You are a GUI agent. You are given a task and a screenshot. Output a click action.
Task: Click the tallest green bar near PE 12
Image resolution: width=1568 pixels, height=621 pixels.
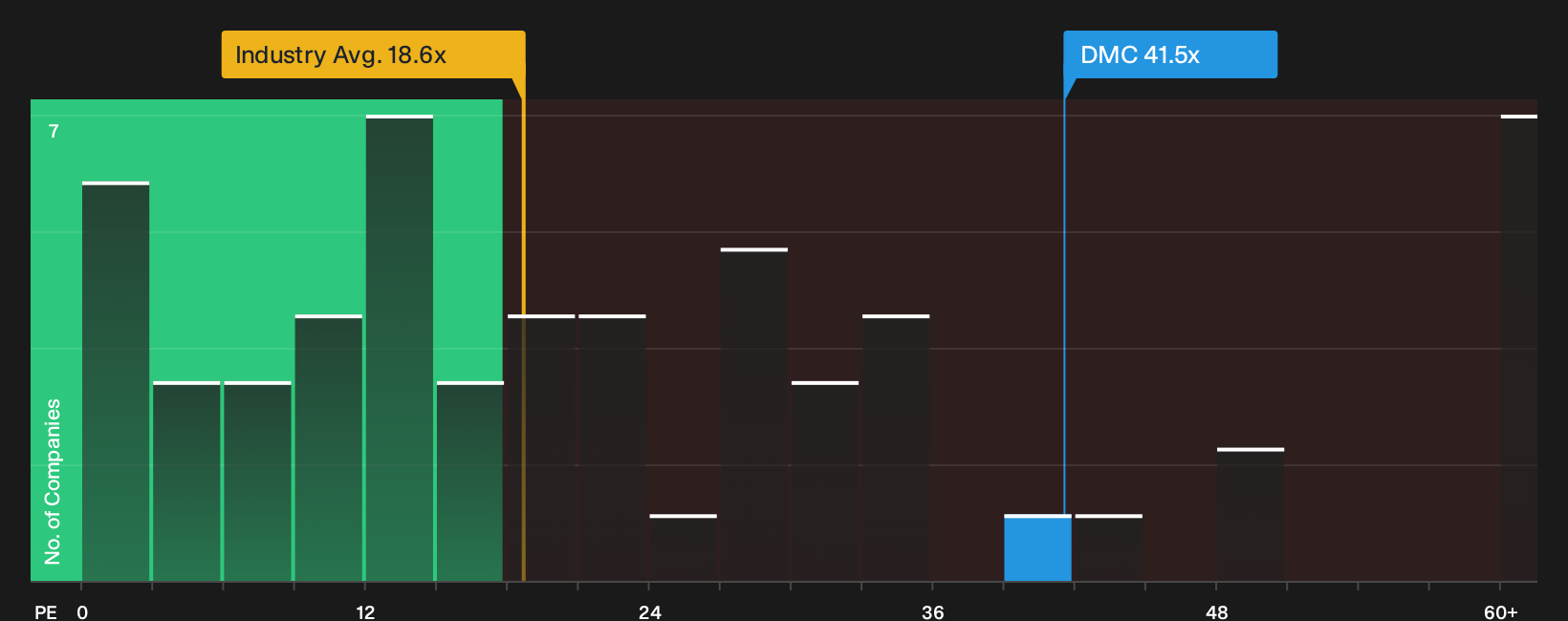[x=400, y=349]
